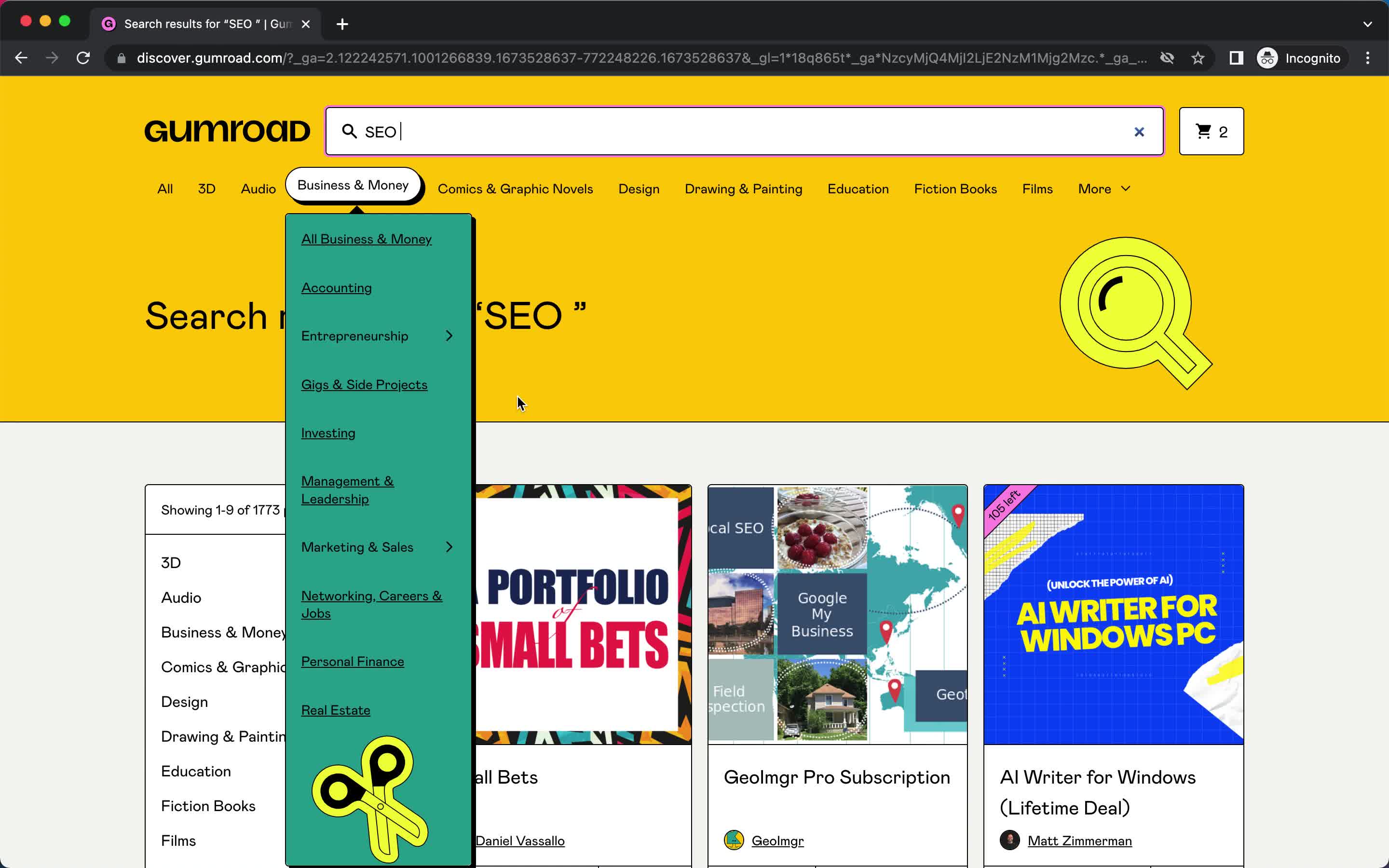Screen dimensions: 1389x868
Task: Open Fiction Books category tab
Action: [x=955, y=189]
